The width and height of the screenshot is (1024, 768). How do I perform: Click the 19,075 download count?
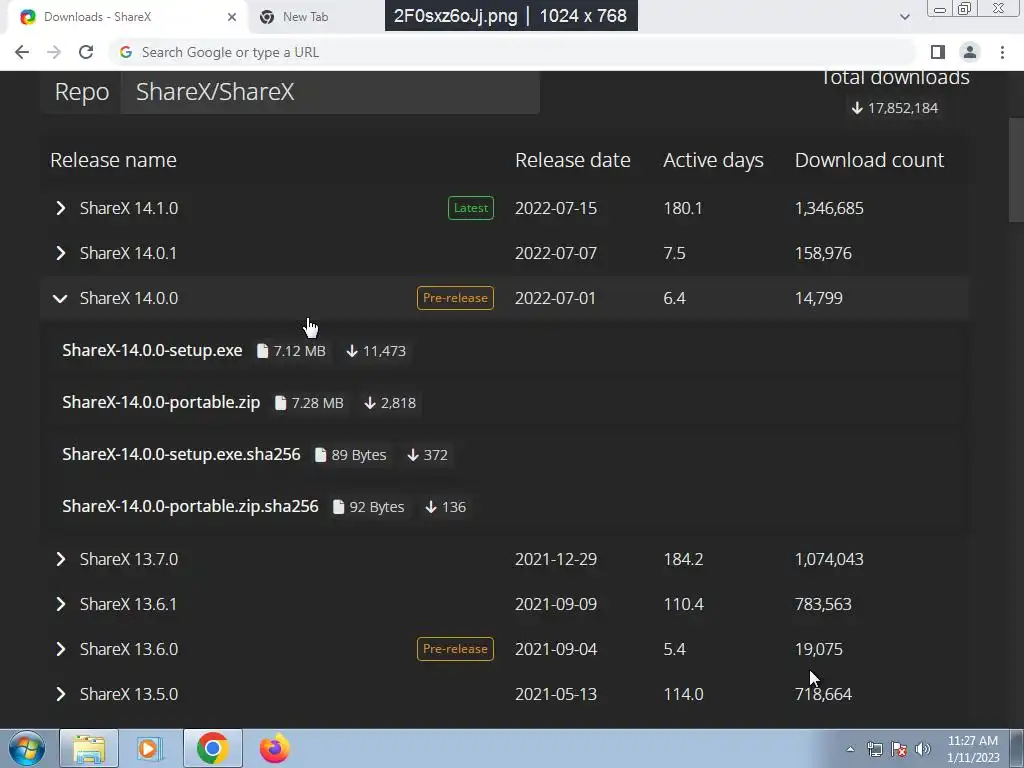point(819,649)
